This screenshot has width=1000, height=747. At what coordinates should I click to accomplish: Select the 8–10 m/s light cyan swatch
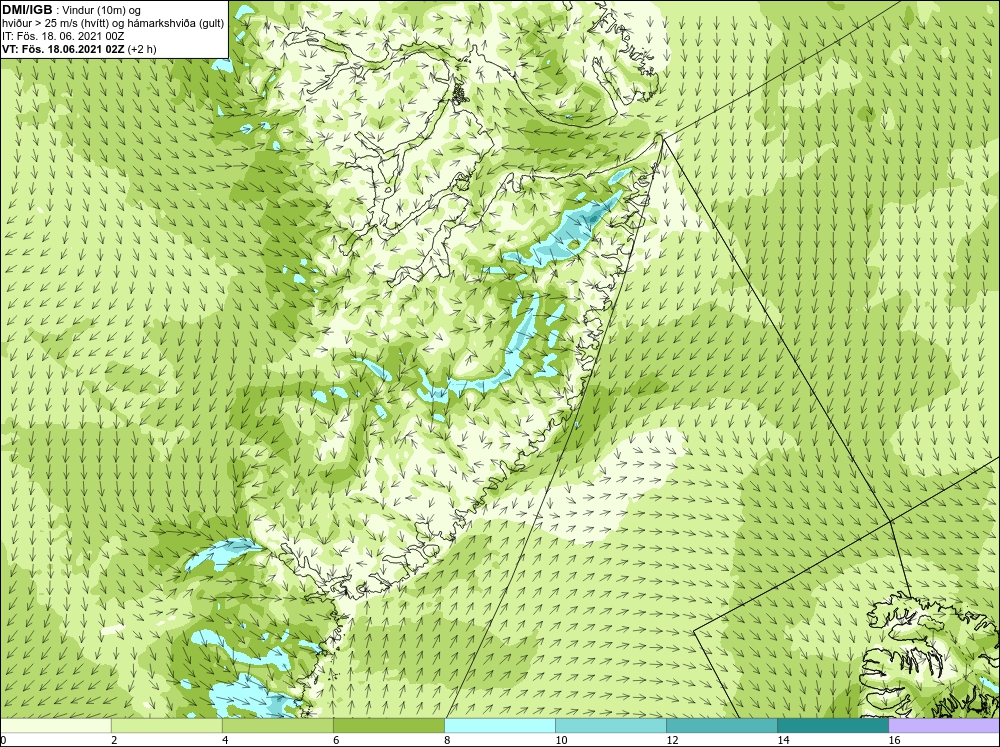(499, 725)
